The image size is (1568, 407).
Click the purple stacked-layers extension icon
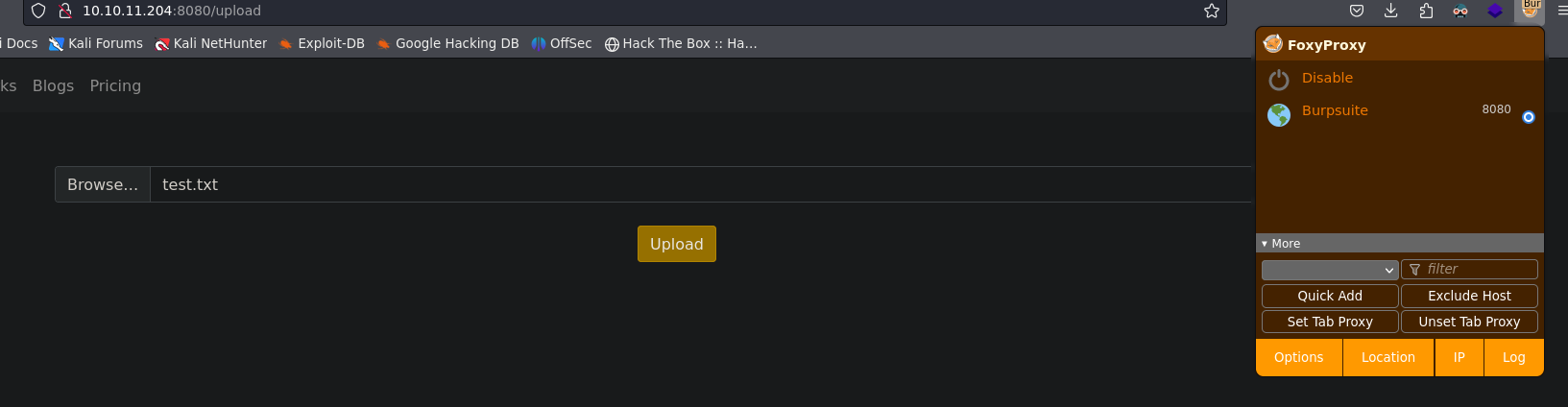click(x=1495, y=11)
